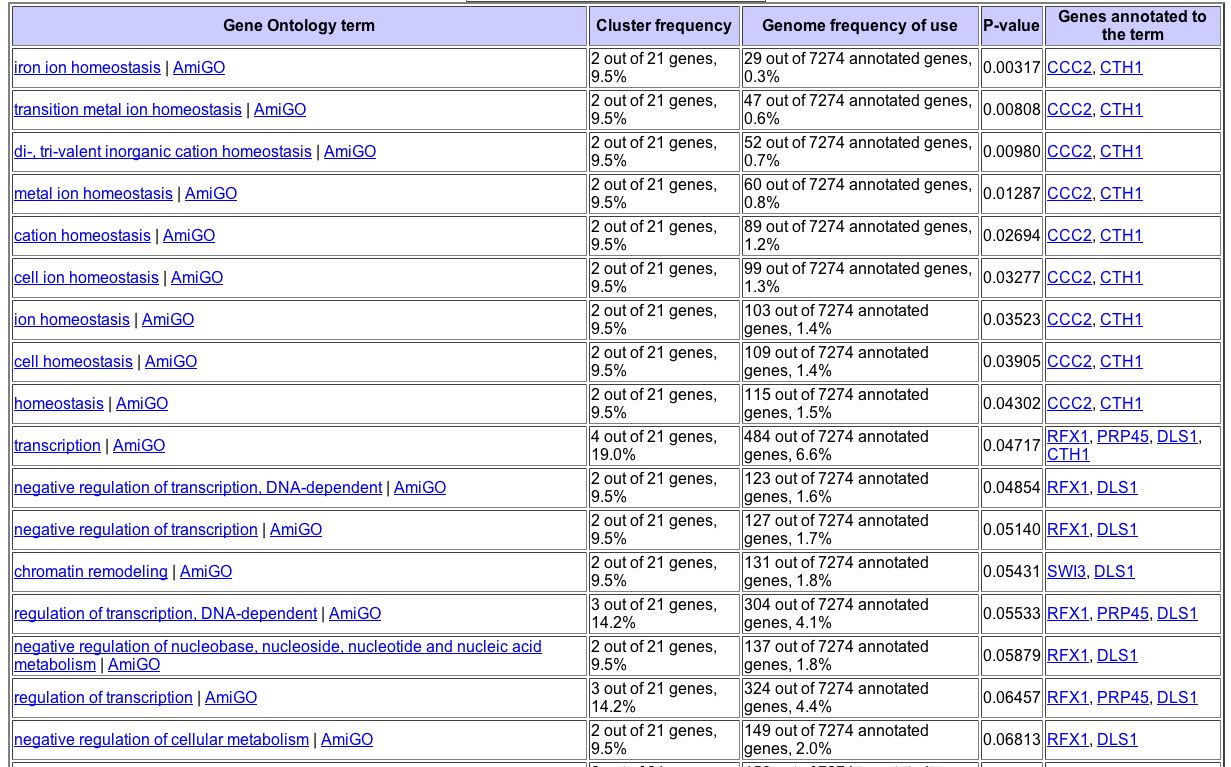Screen dimensions: 1231x767
Task: Open AmiGO link for iron ion homeostasis
Action: (x=199, y=68)
